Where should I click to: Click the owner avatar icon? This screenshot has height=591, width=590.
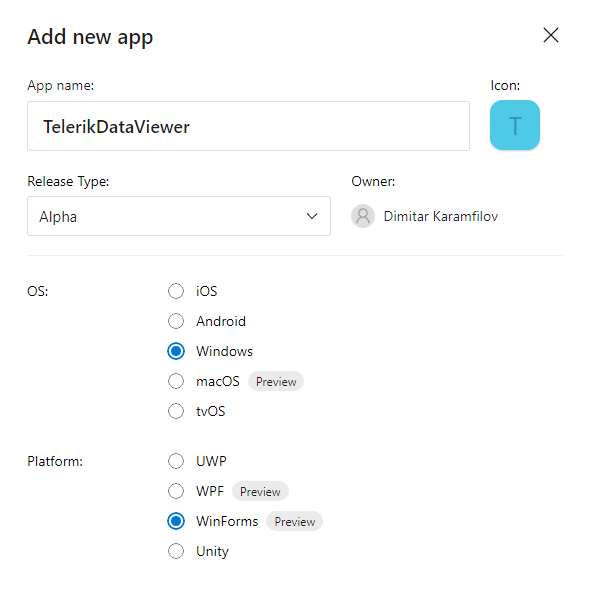(363, 216)
